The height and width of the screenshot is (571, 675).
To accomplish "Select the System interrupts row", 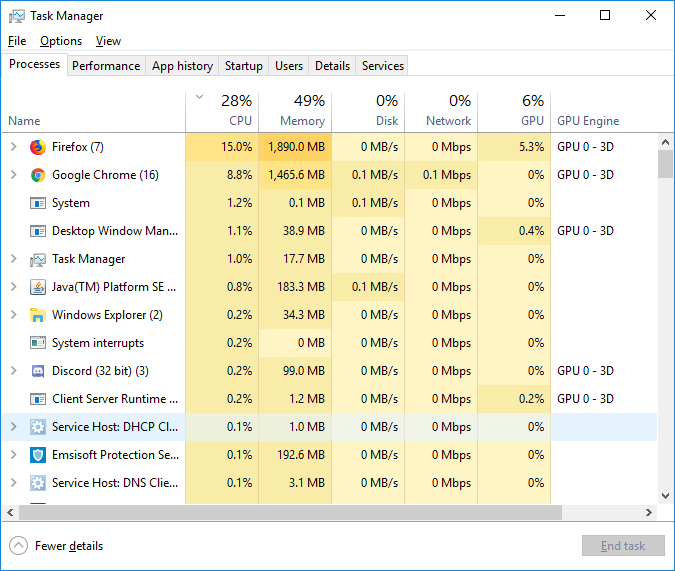I will coord(98,343).
